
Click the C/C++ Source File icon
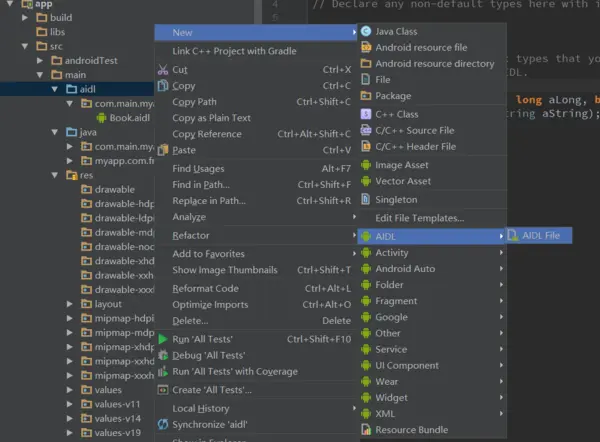(x=366, y=130)
